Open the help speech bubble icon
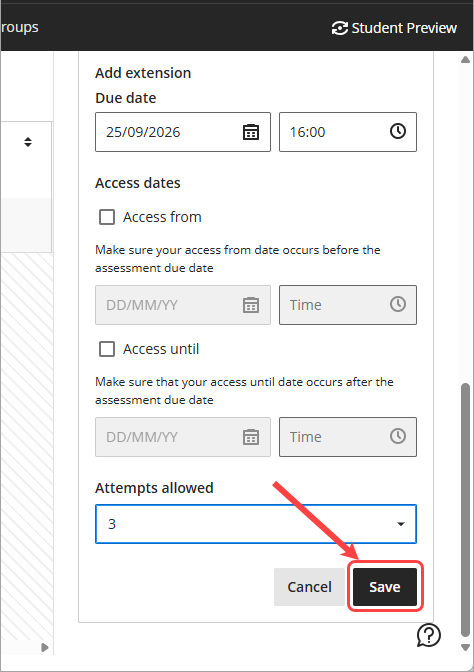 point(429,635)
